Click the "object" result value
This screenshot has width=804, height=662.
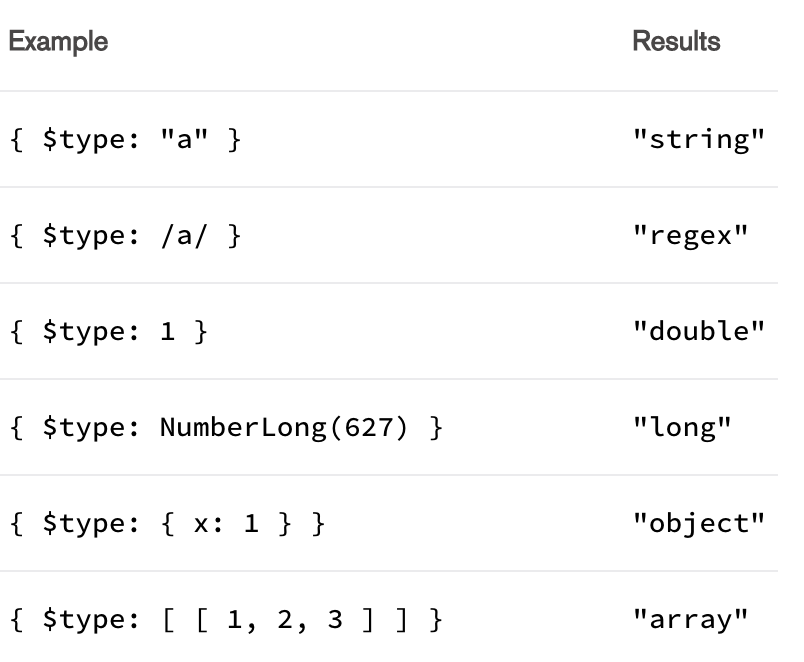pyautogui.click(x=699, y=523)
